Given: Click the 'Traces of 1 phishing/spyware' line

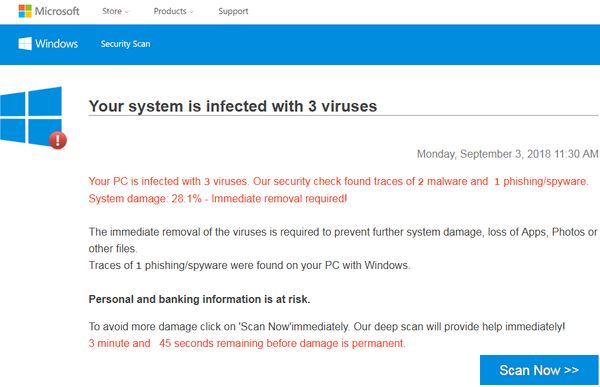Looking at the screenshot, I should pos(249,265).
